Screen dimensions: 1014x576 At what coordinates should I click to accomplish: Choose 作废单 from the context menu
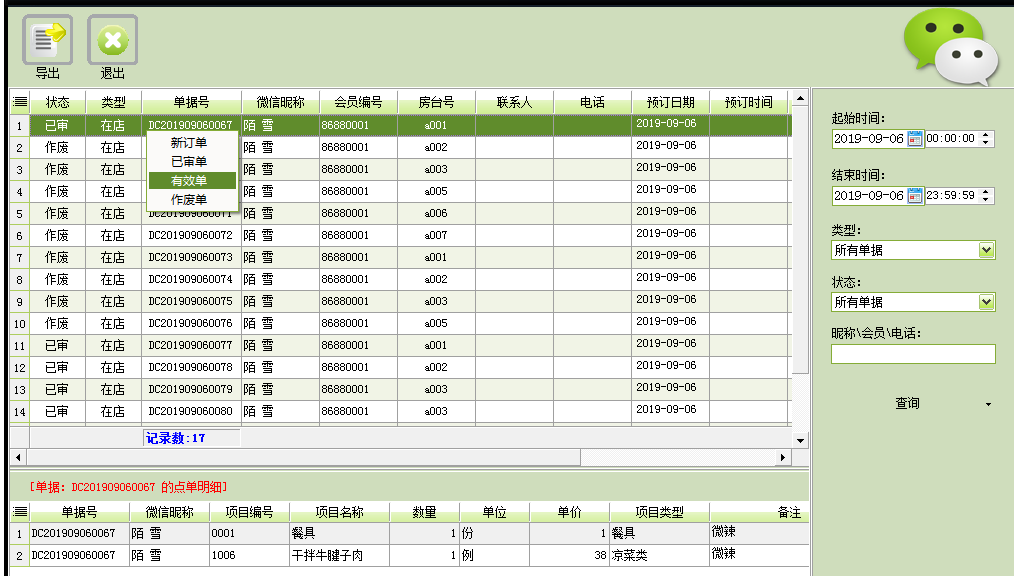coord(190,200)
